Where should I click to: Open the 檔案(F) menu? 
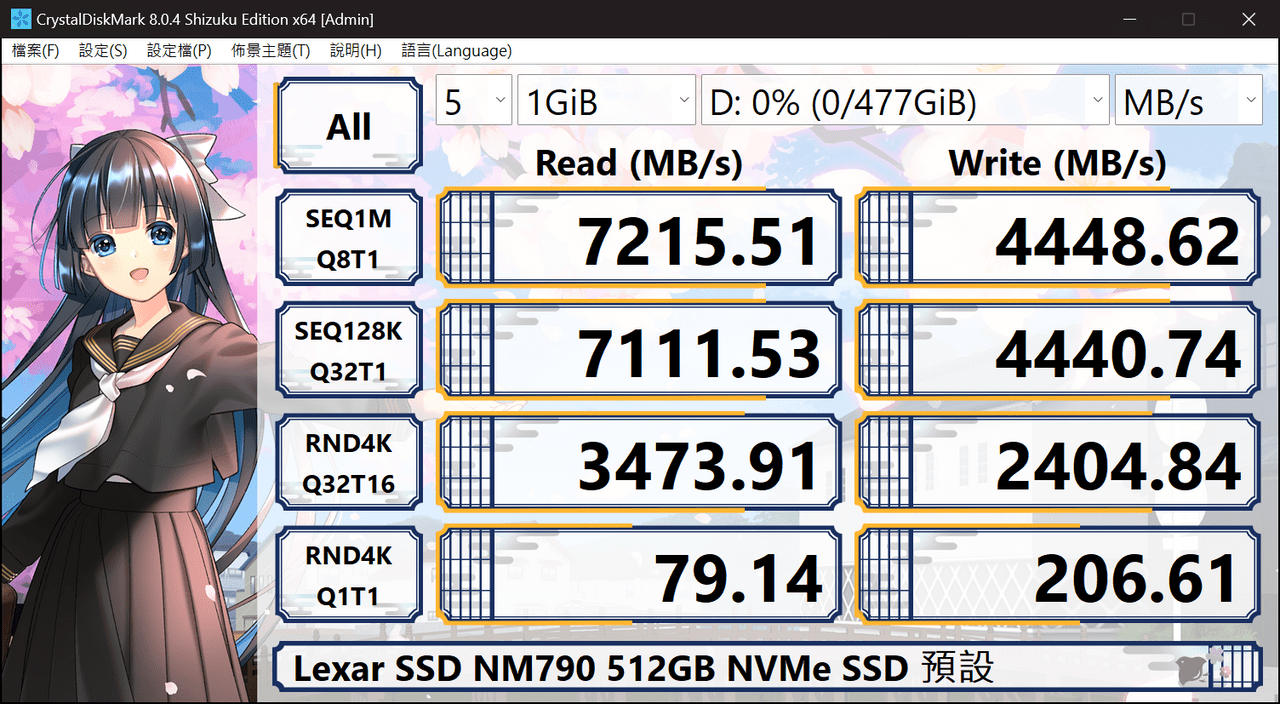click(x=35, y=51)
